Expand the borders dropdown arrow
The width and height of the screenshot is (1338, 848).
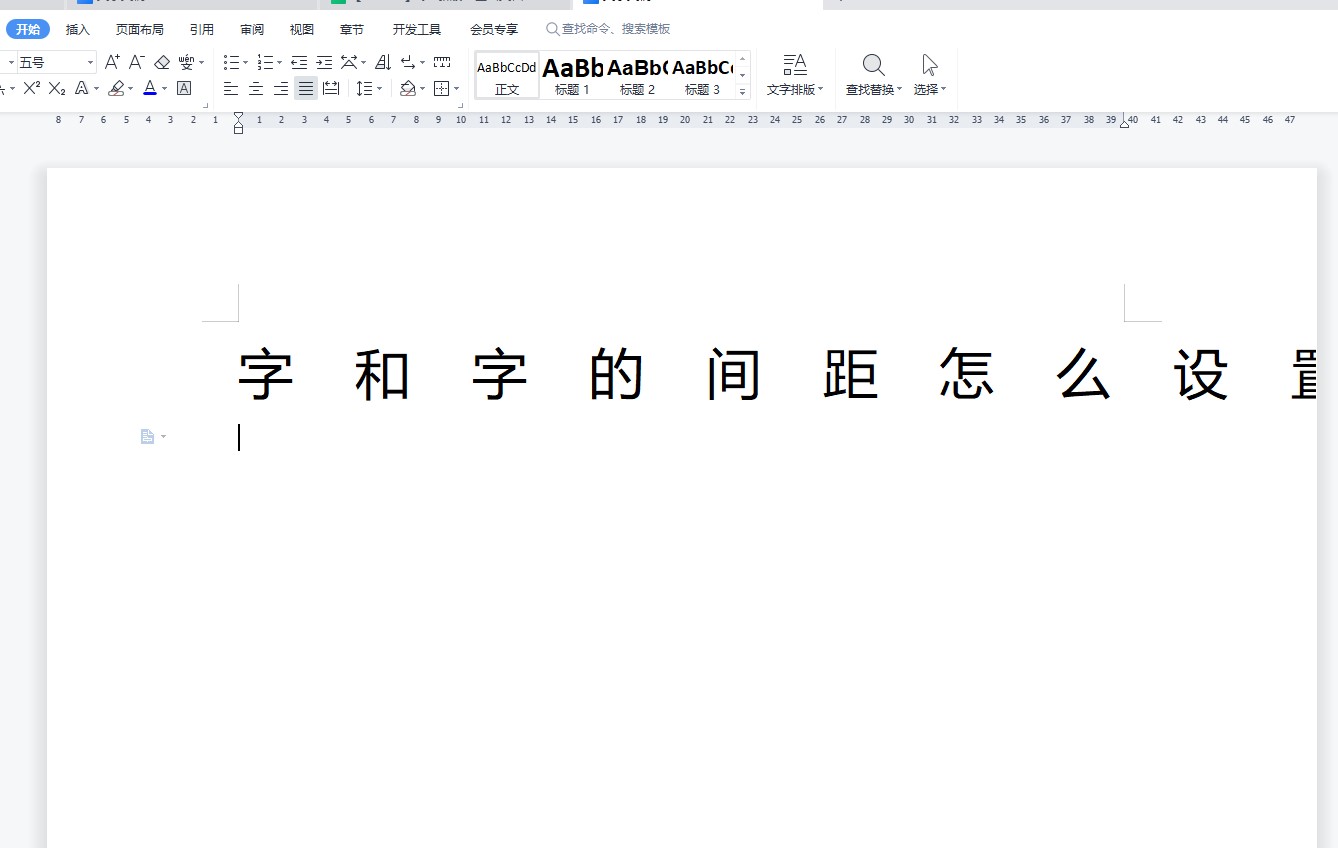456,89
